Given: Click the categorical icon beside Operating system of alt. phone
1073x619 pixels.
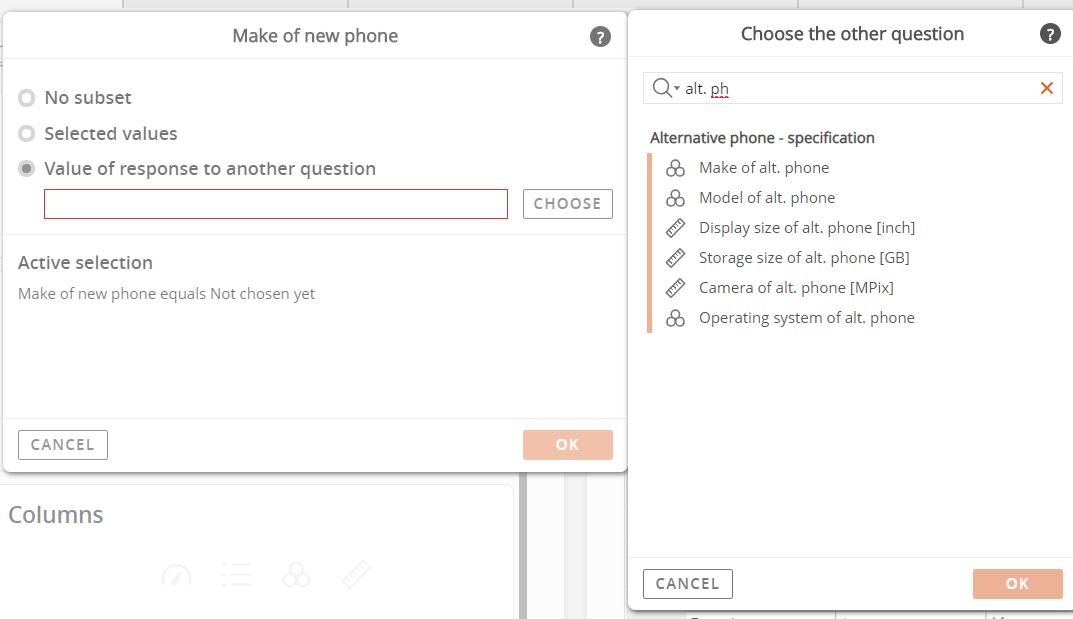Looking at the screenshot, I should [675, 318].
